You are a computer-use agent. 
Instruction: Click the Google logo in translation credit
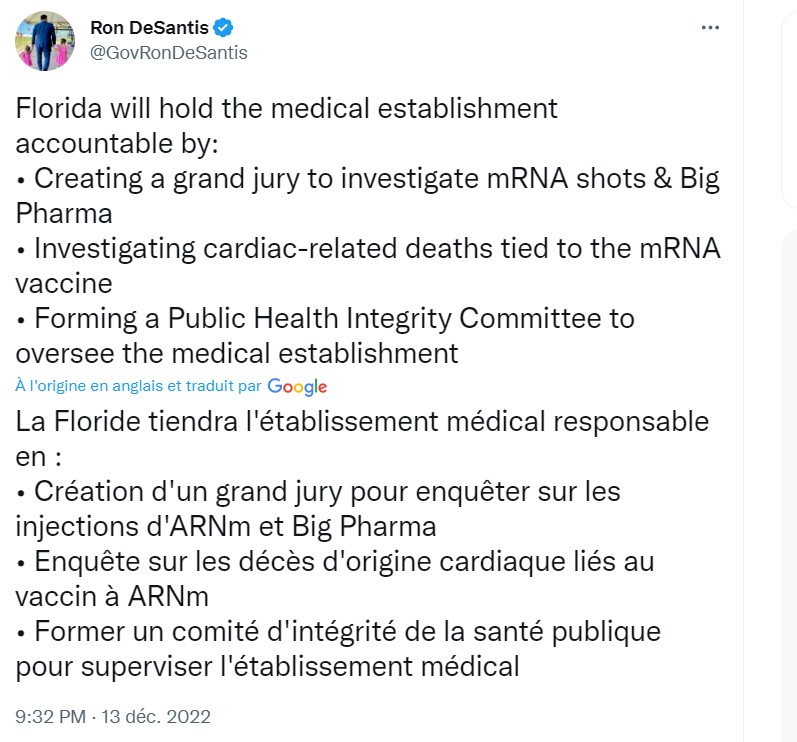(x=297, y=386)
